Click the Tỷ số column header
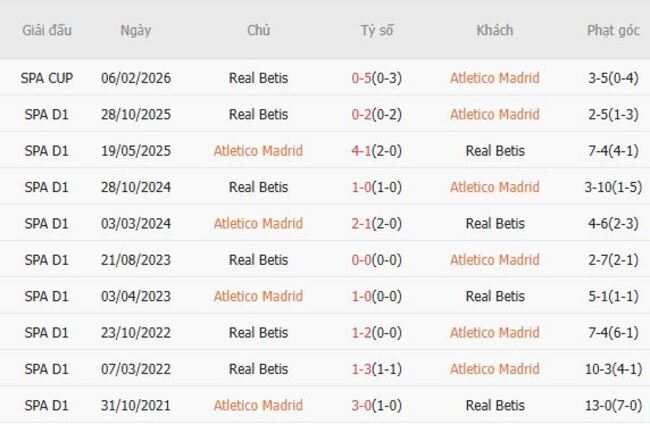650x424 pixels. click(377, 30)
